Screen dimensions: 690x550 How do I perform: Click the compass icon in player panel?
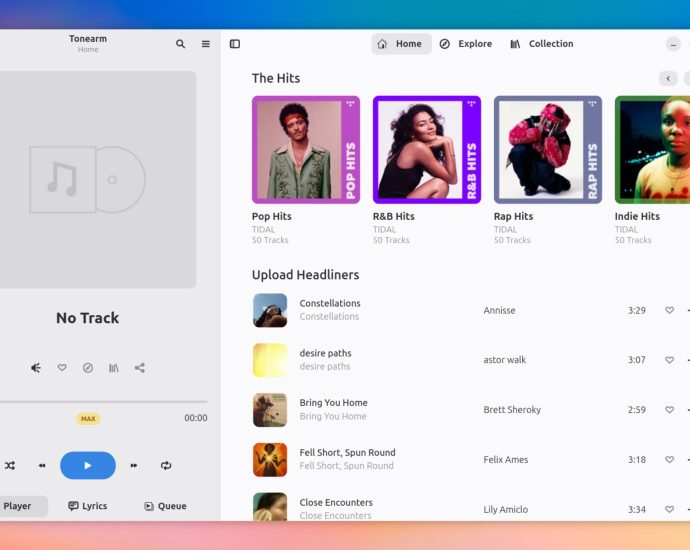(88, 368)
